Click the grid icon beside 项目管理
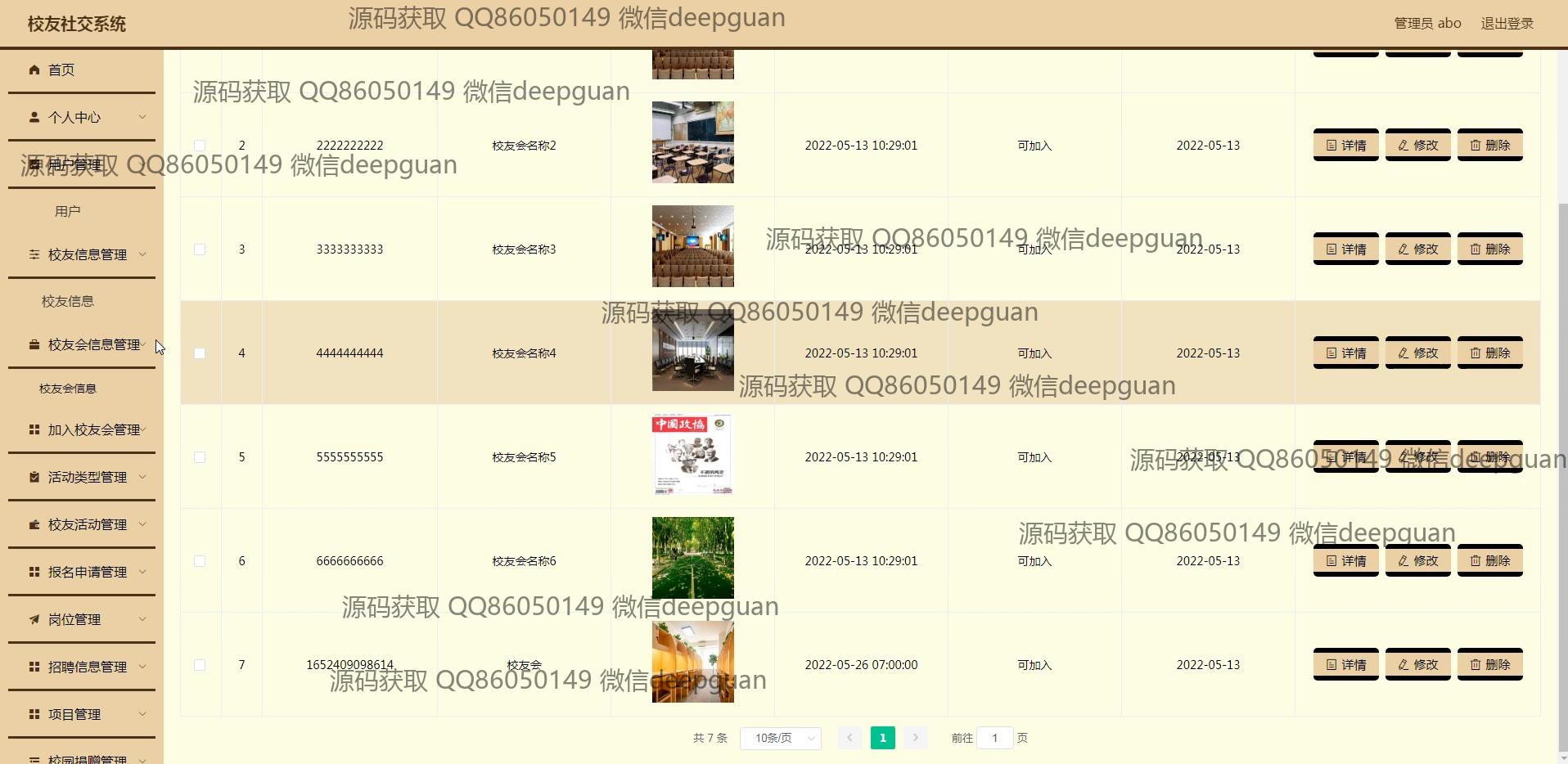The width and height of the screenshot is (1568, 764). pos(34,714)
